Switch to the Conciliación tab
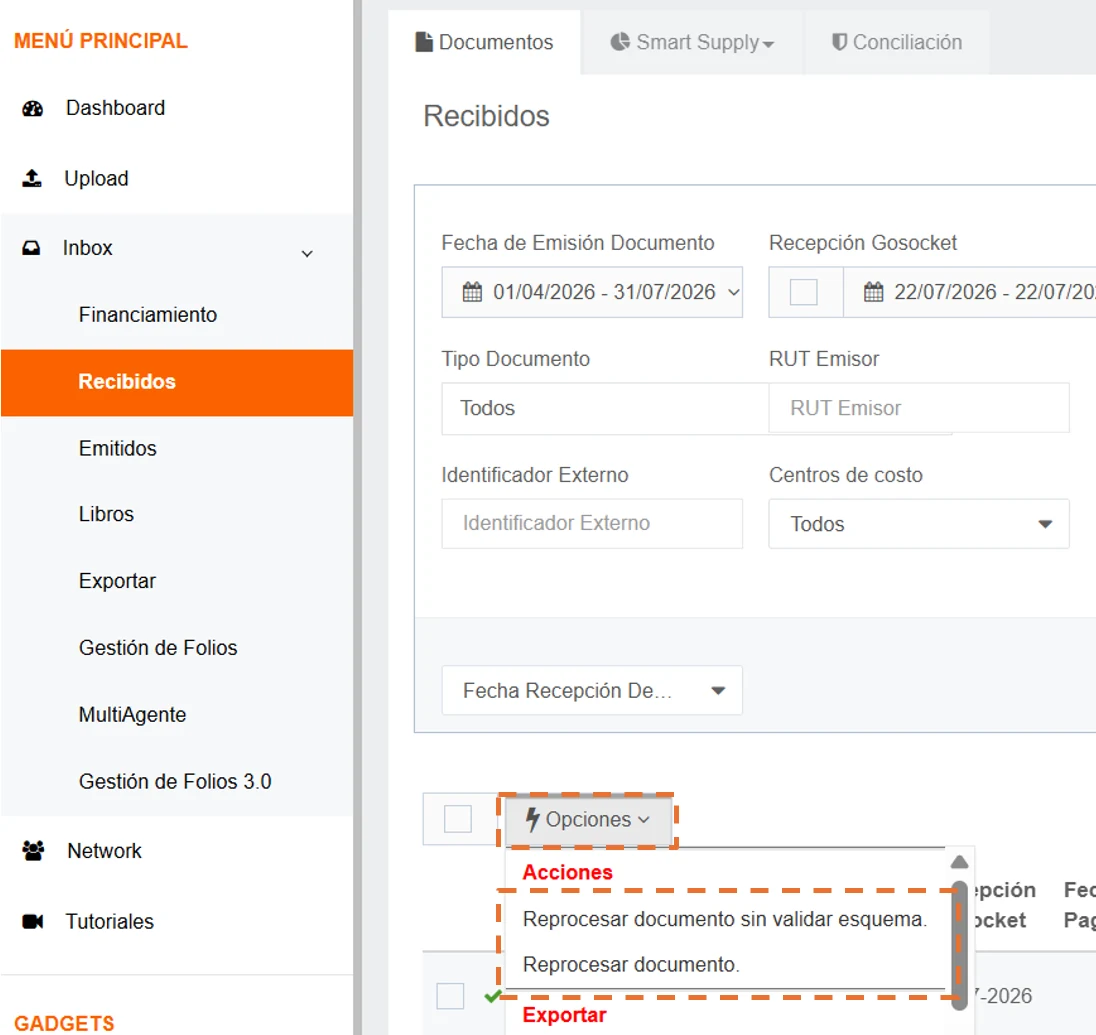Image resolution: width=1096 pixels, height=1035 pixels. [897, 42]
